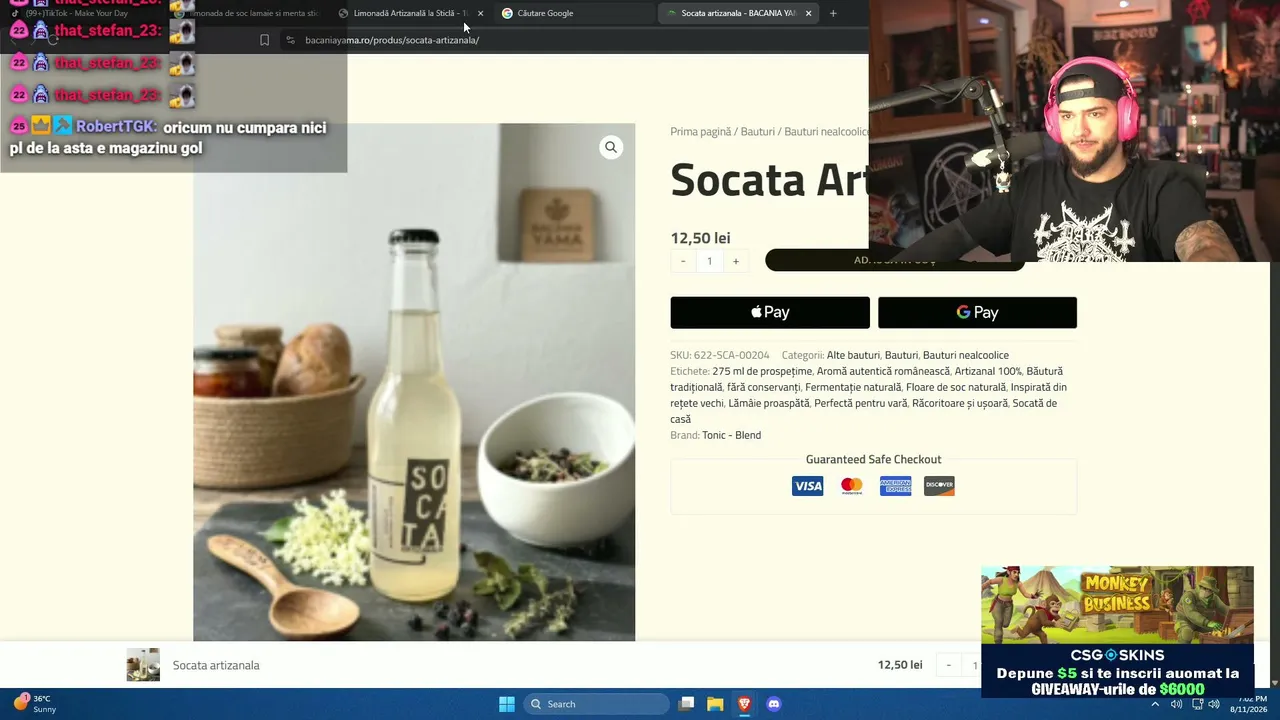Open the Bauturi breadcrumb link
The height and width of the screenshot is (720, 1280).
click(758, 131)
